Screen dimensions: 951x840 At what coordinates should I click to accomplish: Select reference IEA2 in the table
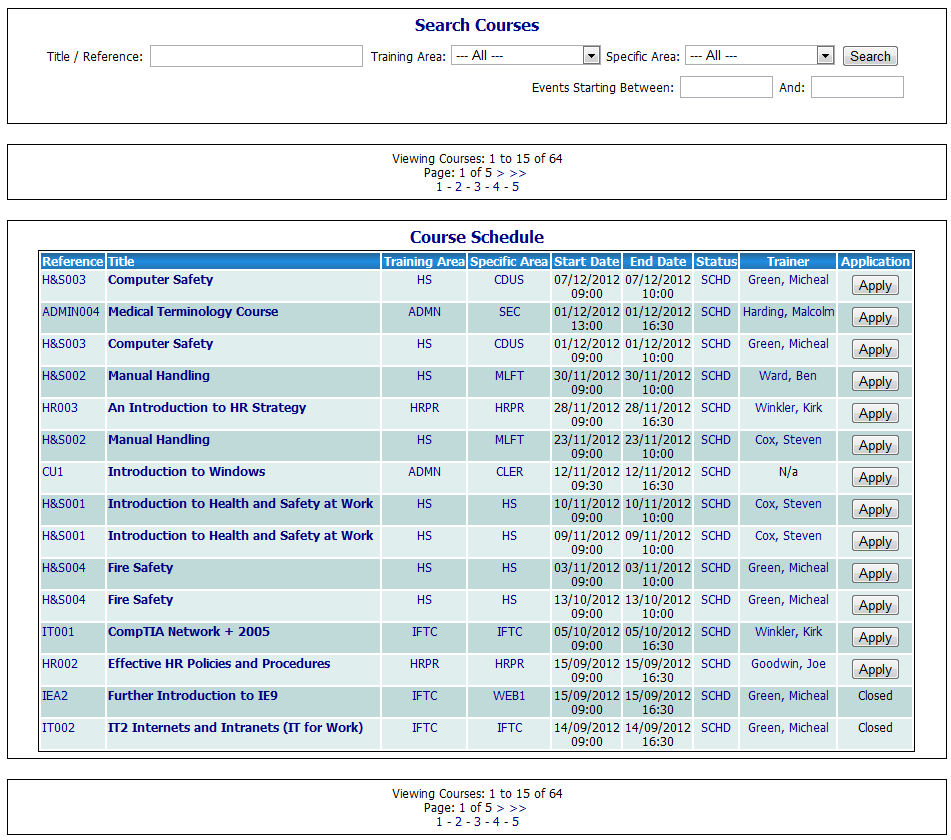55,696
